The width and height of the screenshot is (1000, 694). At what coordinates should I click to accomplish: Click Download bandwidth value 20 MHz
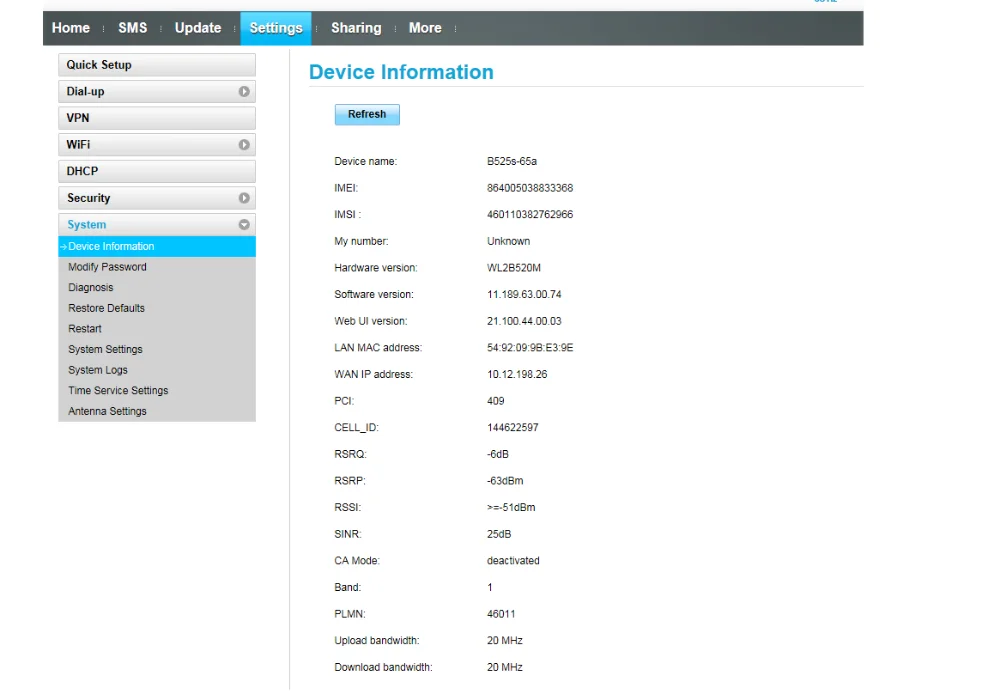pyautogui.click(x=505, y=667)
